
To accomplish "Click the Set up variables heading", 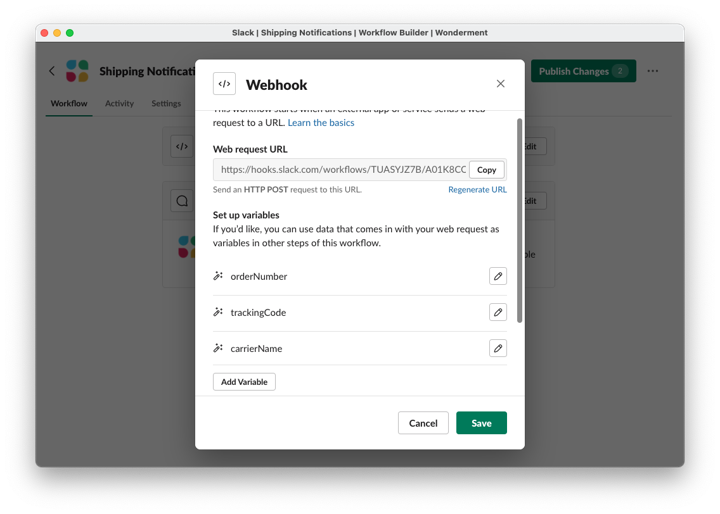I will point(246,215).
